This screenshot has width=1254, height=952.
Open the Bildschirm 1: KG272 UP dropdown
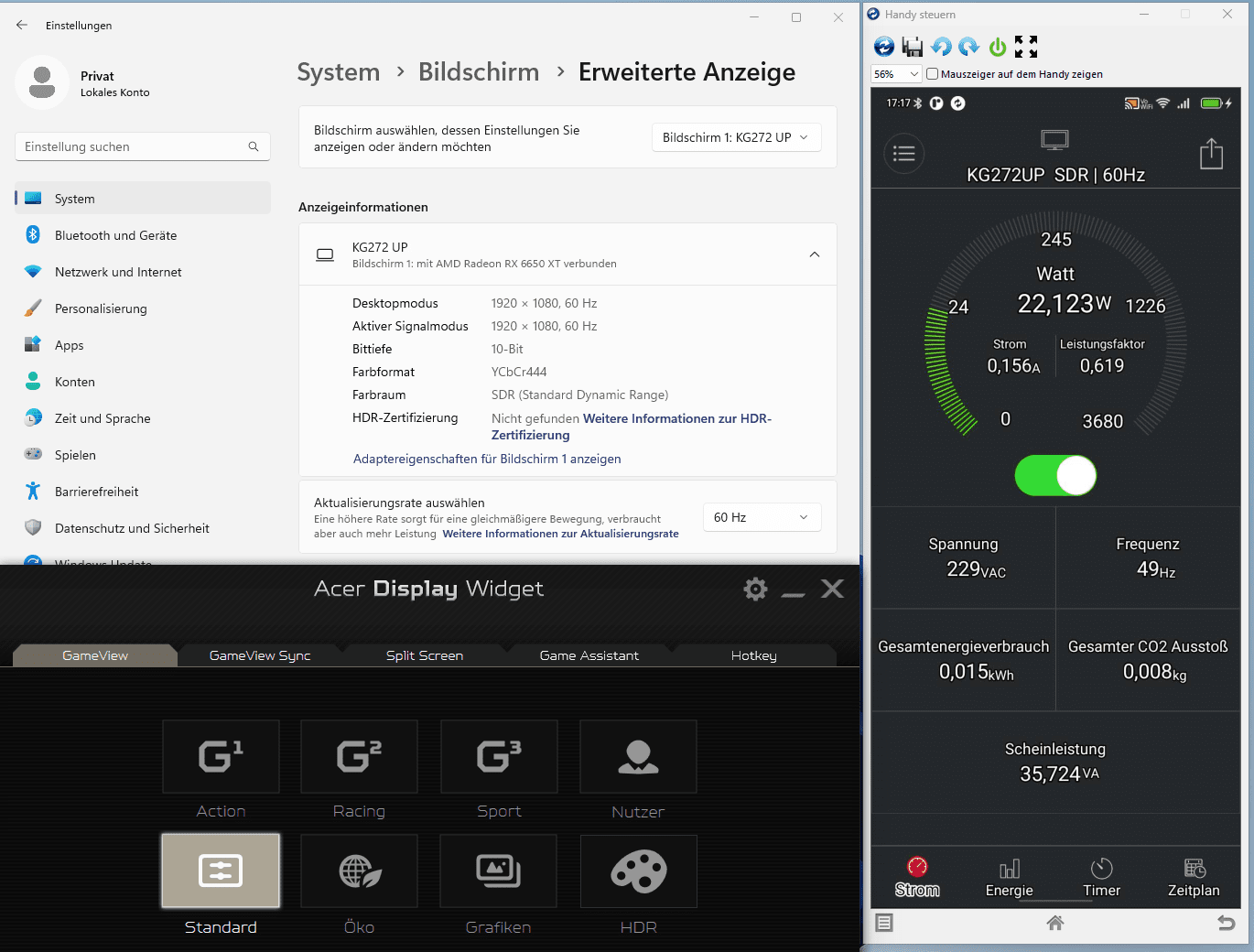[x=736, y=137]
